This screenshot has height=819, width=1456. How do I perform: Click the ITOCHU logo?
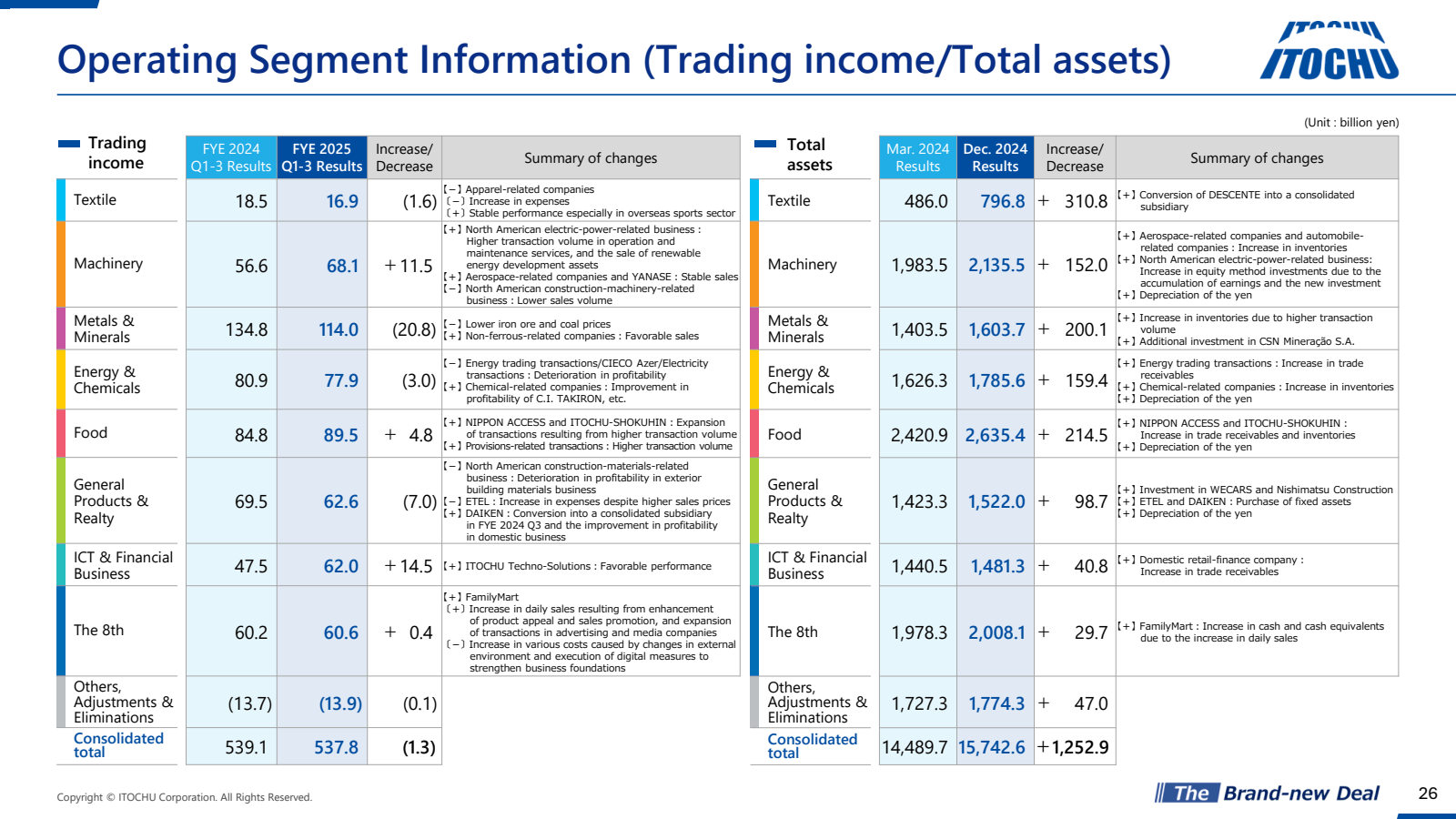pyautogui.click(x=1330, y=51)
